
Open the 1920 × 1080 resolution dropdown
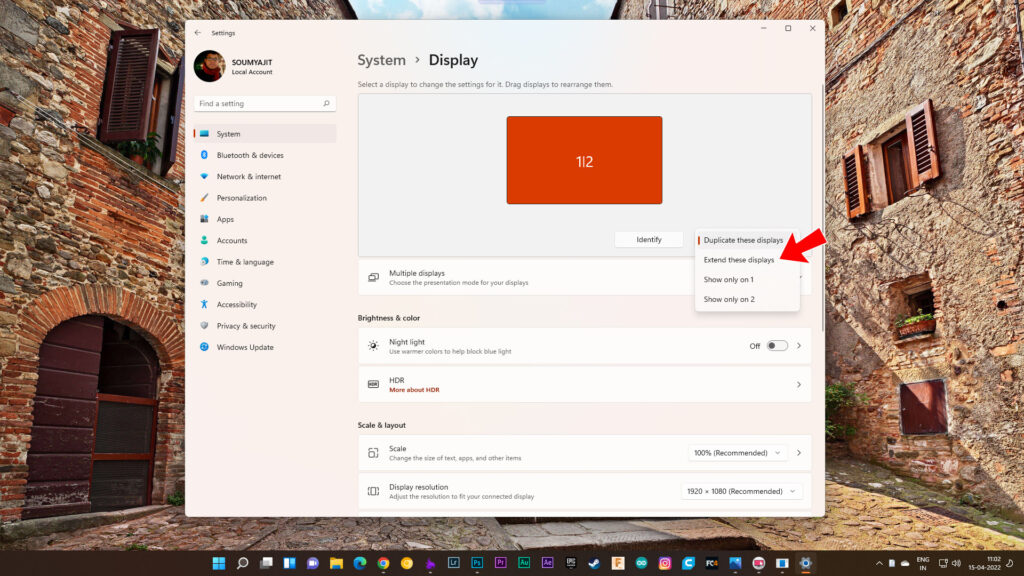click(x=741, y=491)
